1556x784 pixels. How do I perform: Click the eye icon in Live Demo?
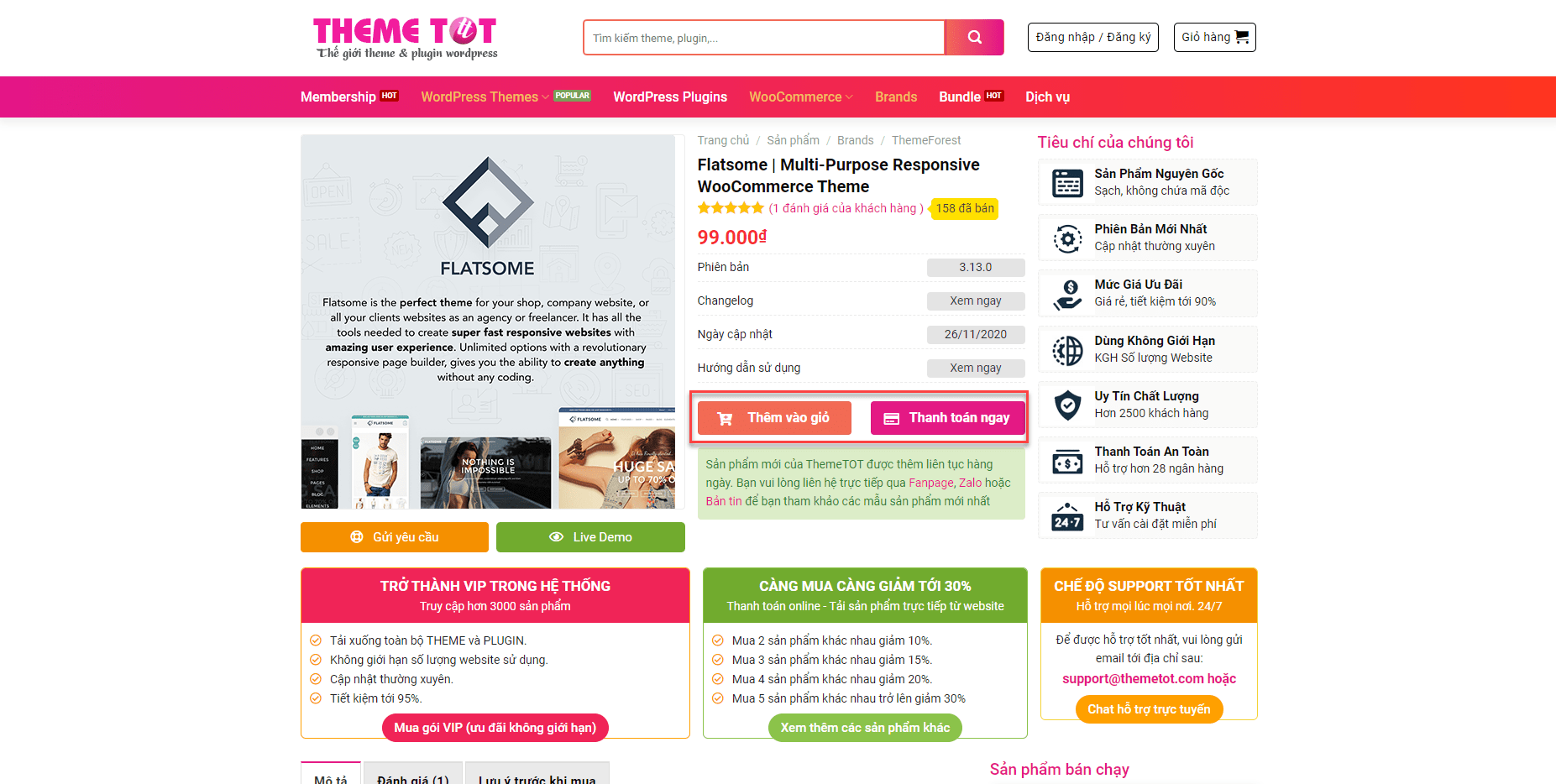click(556, 537)
